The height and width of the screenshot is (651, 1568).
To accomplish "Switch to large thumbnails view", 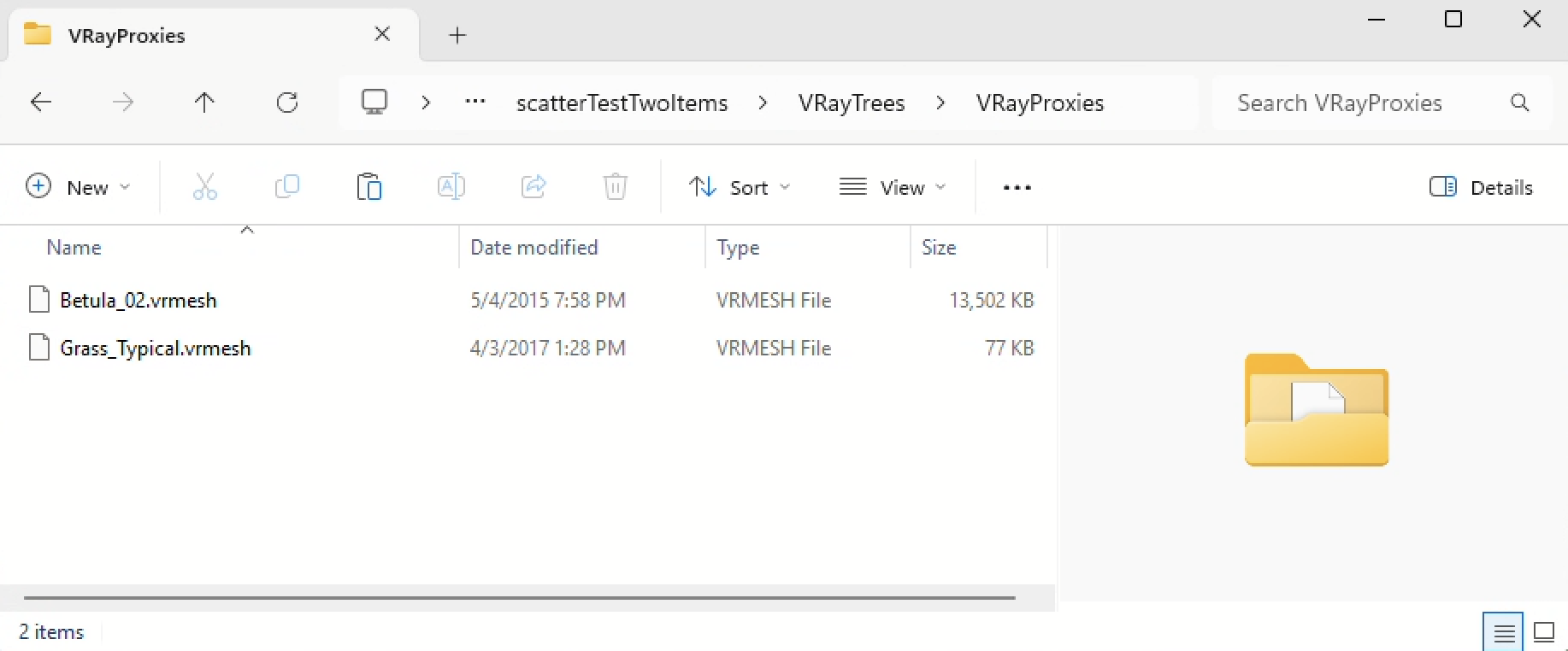I will coord(1544,633).
